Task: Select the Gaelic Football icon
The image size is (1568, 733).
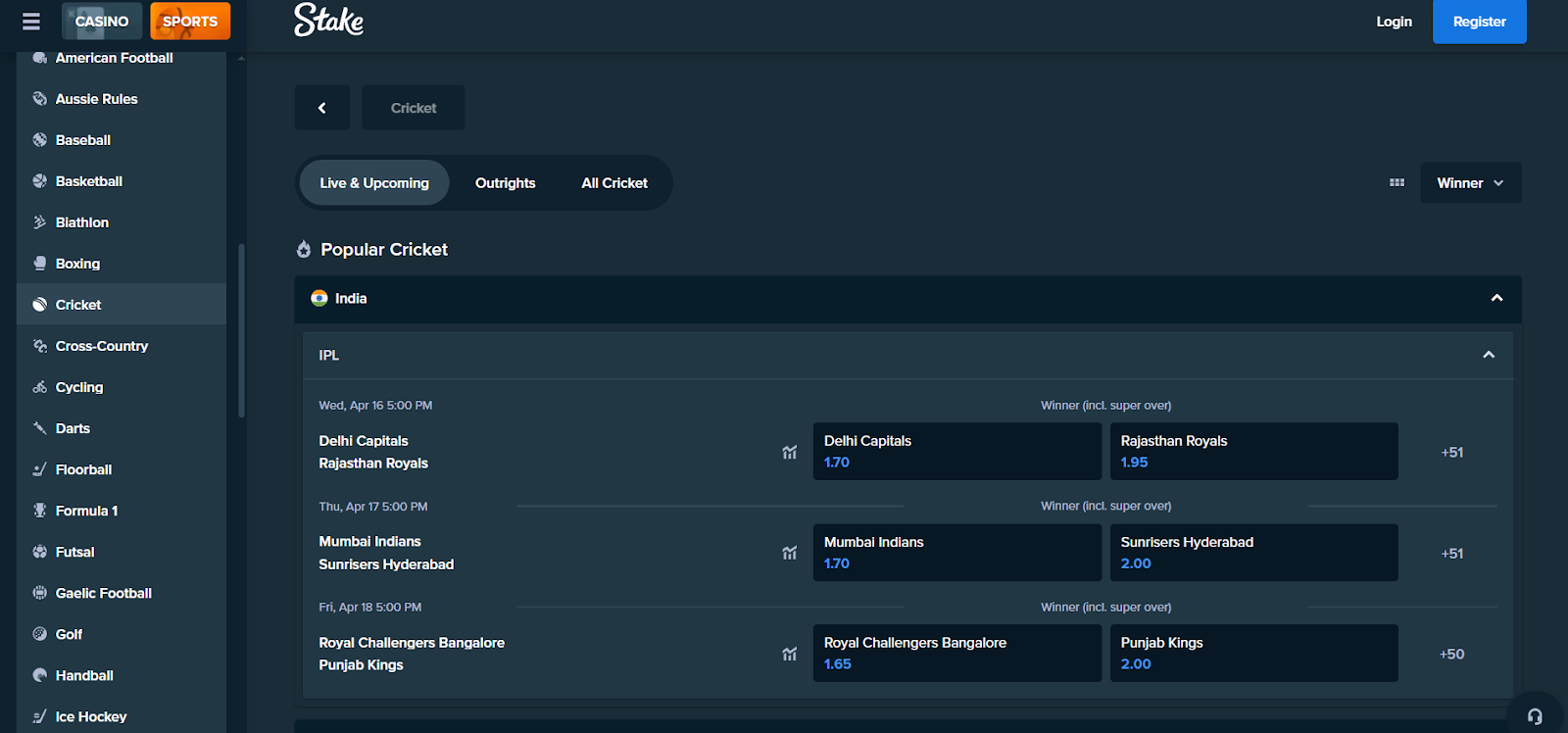Action: 39,593
